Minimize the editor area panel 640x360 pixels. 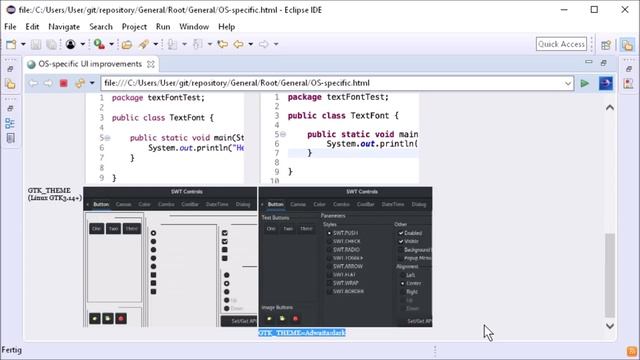[x=589, y=62]
